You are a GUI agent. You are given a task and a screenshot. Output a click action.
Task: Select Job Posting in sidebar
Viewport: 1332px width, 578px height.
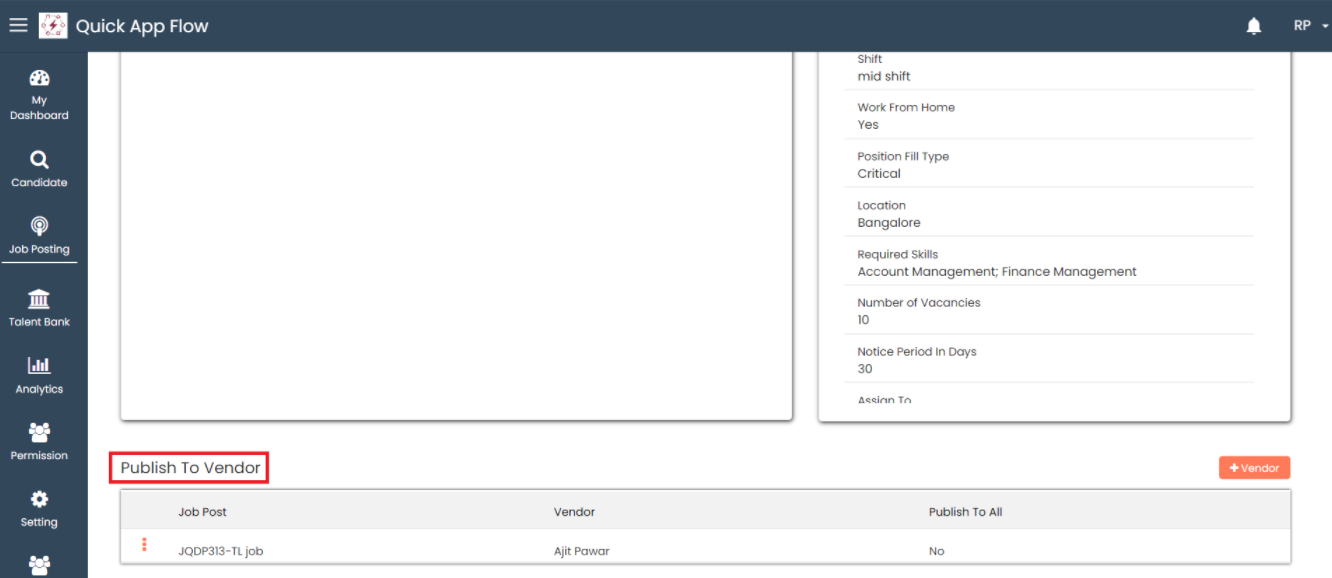pos(39,236)
